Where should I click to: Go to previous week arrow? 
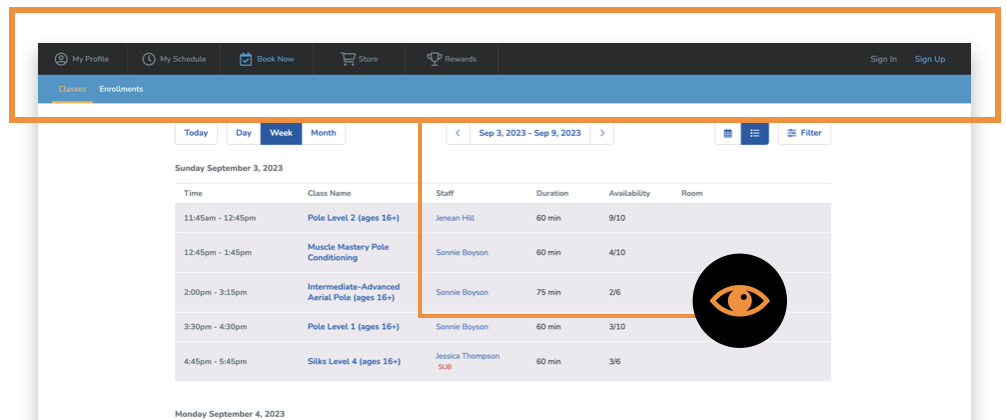(458, 133)
